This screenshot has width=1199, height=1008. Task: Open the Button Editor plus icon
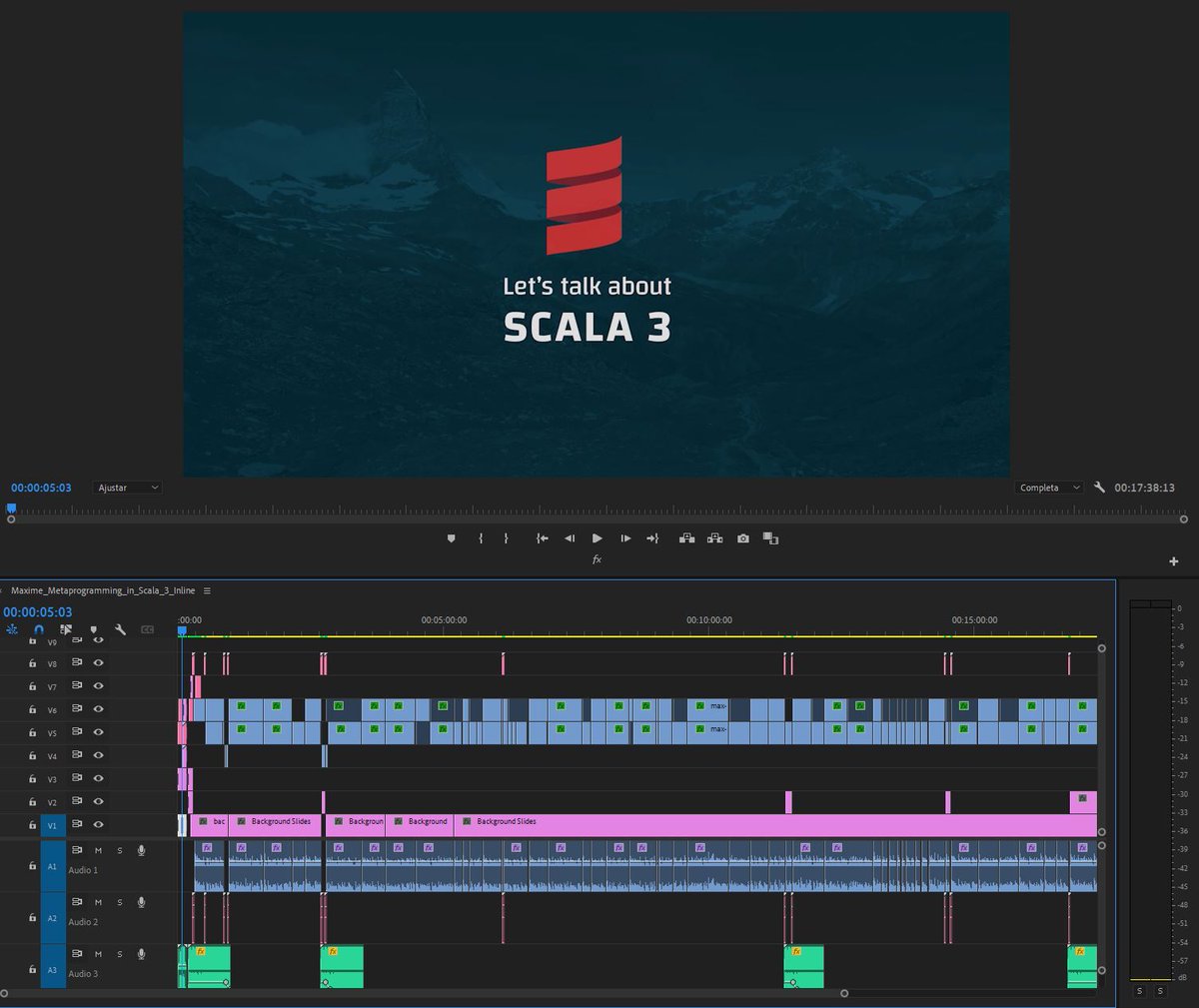point(1174,561)
